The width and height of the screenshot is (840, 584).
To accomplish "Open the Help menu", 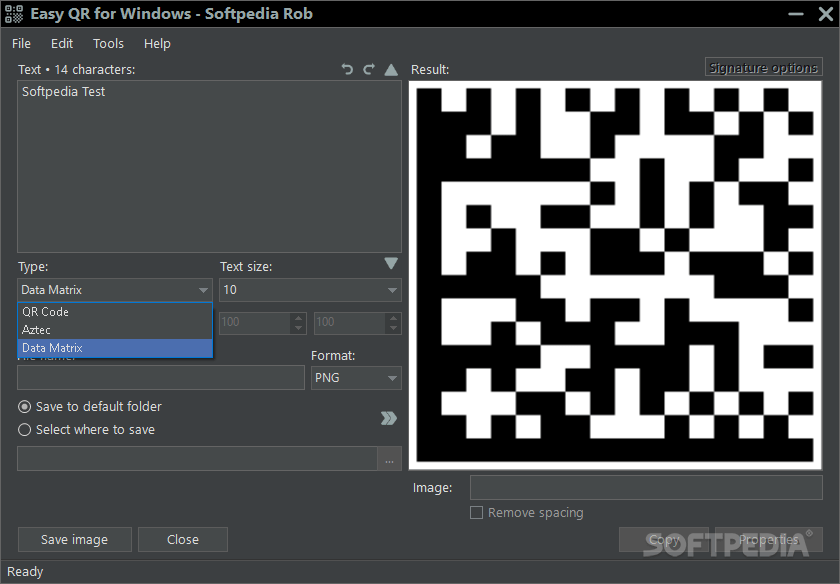I will (157, 43).
